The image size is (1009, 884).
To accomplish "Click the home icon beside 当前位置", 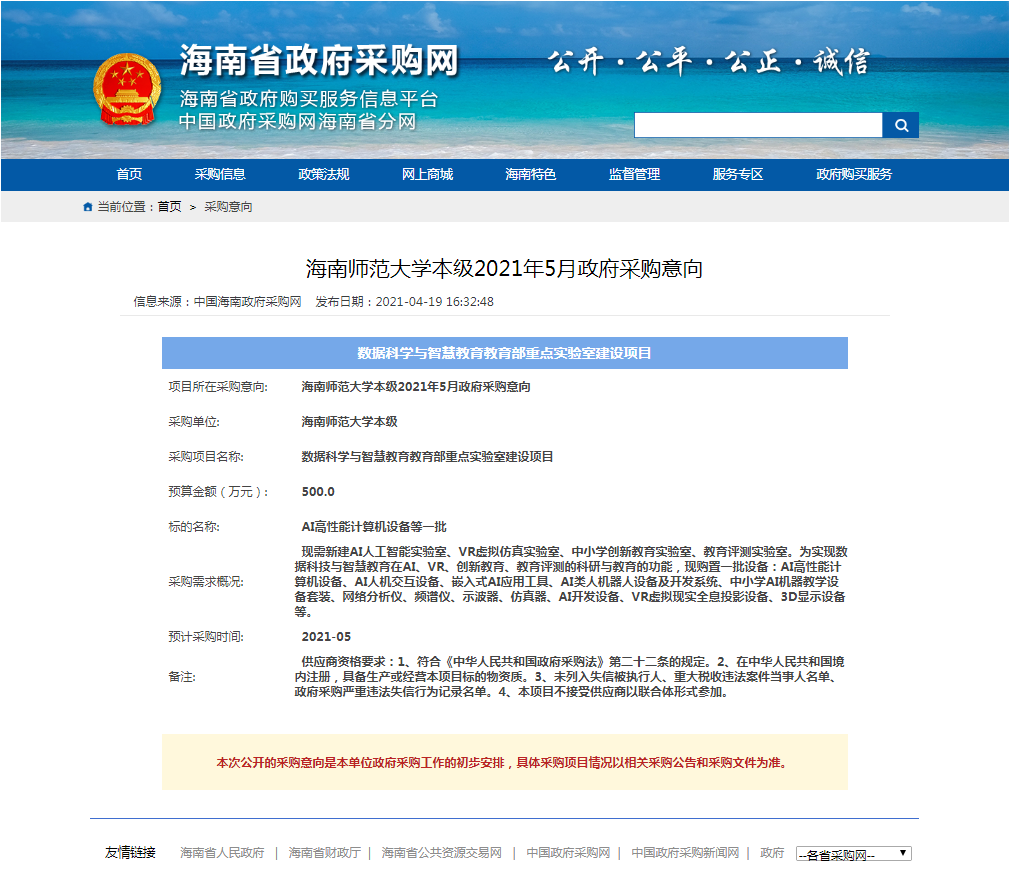I will 88,207.
